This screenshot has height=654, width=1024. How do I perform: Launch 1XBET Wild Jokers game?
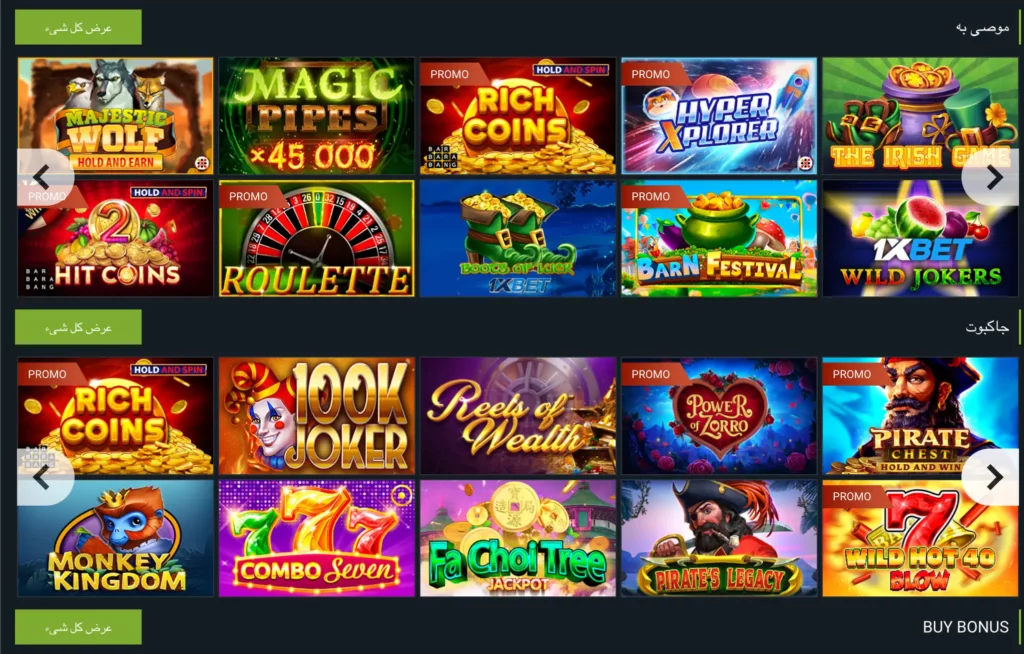(920, 238)
